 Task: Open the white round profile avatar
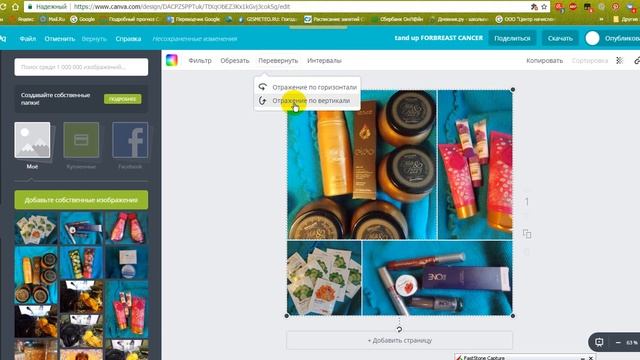[592, 38]
